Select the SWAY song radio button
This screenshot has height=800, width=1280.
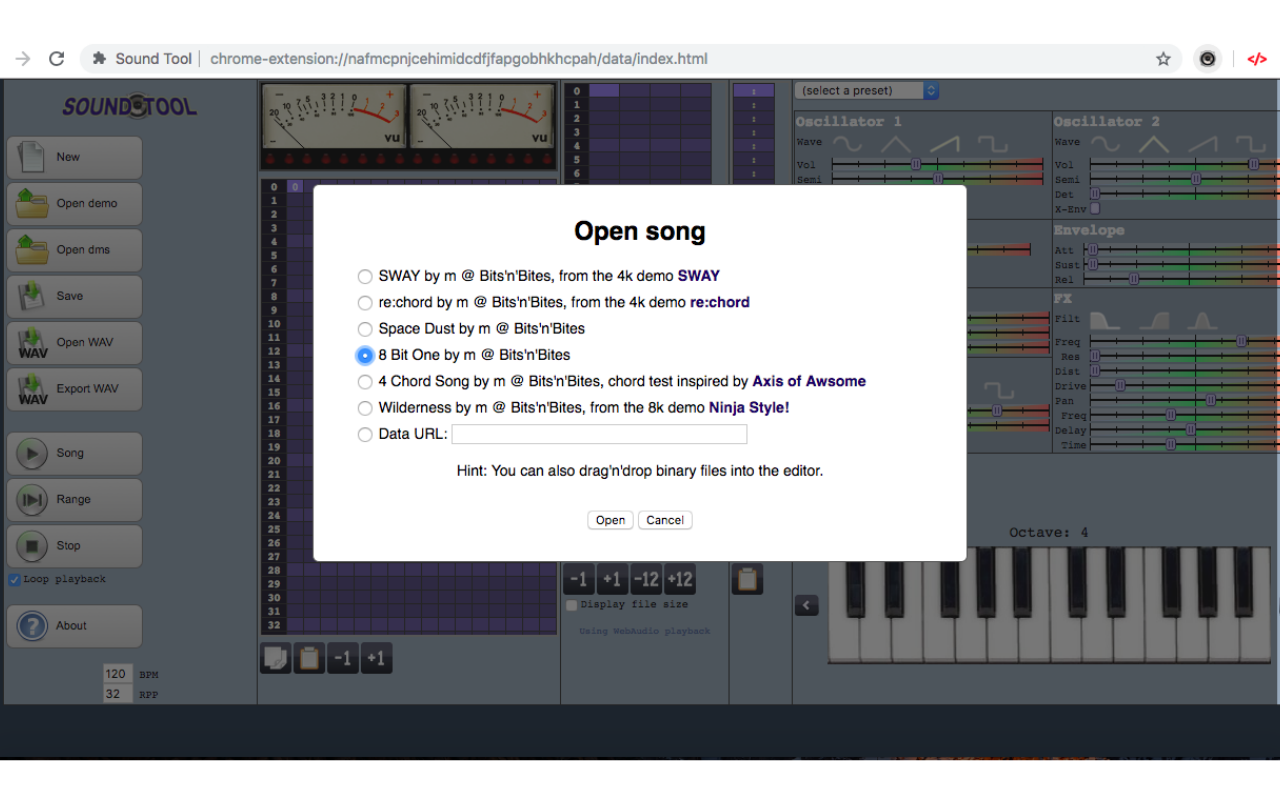coord(365,276)
